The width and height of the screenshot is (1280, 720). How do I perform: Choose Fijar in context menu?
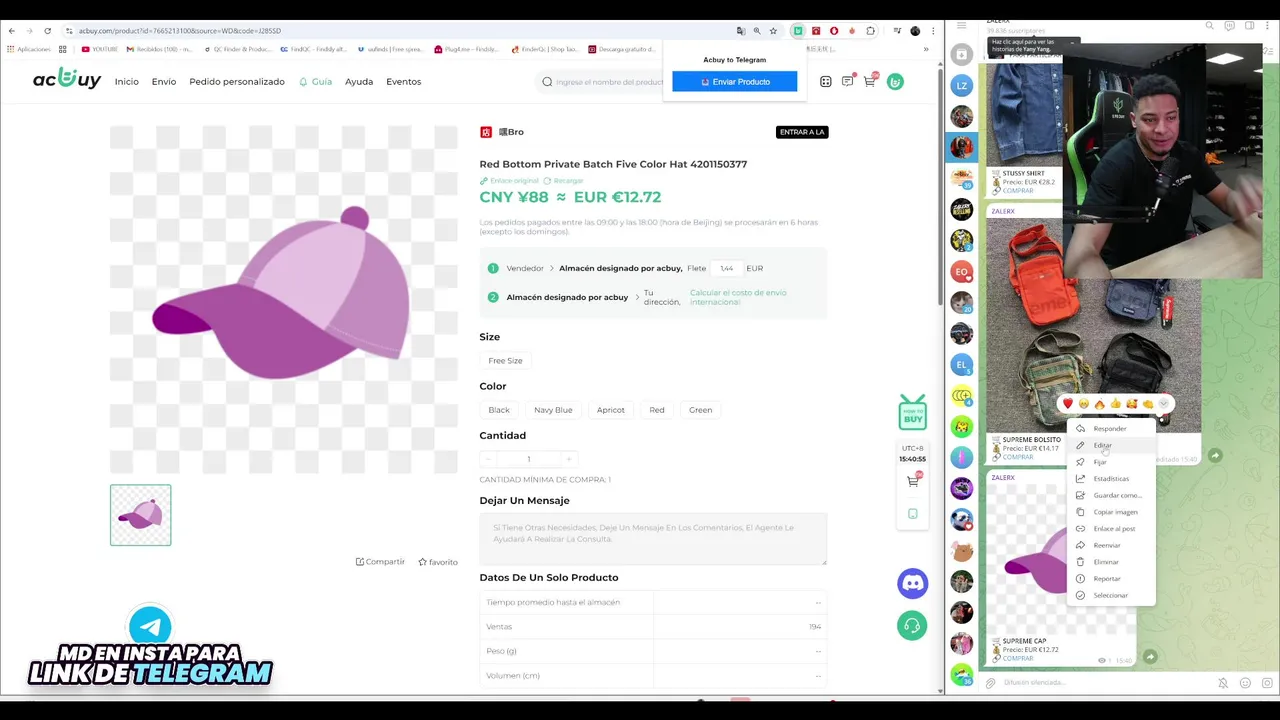point(1111,462)
